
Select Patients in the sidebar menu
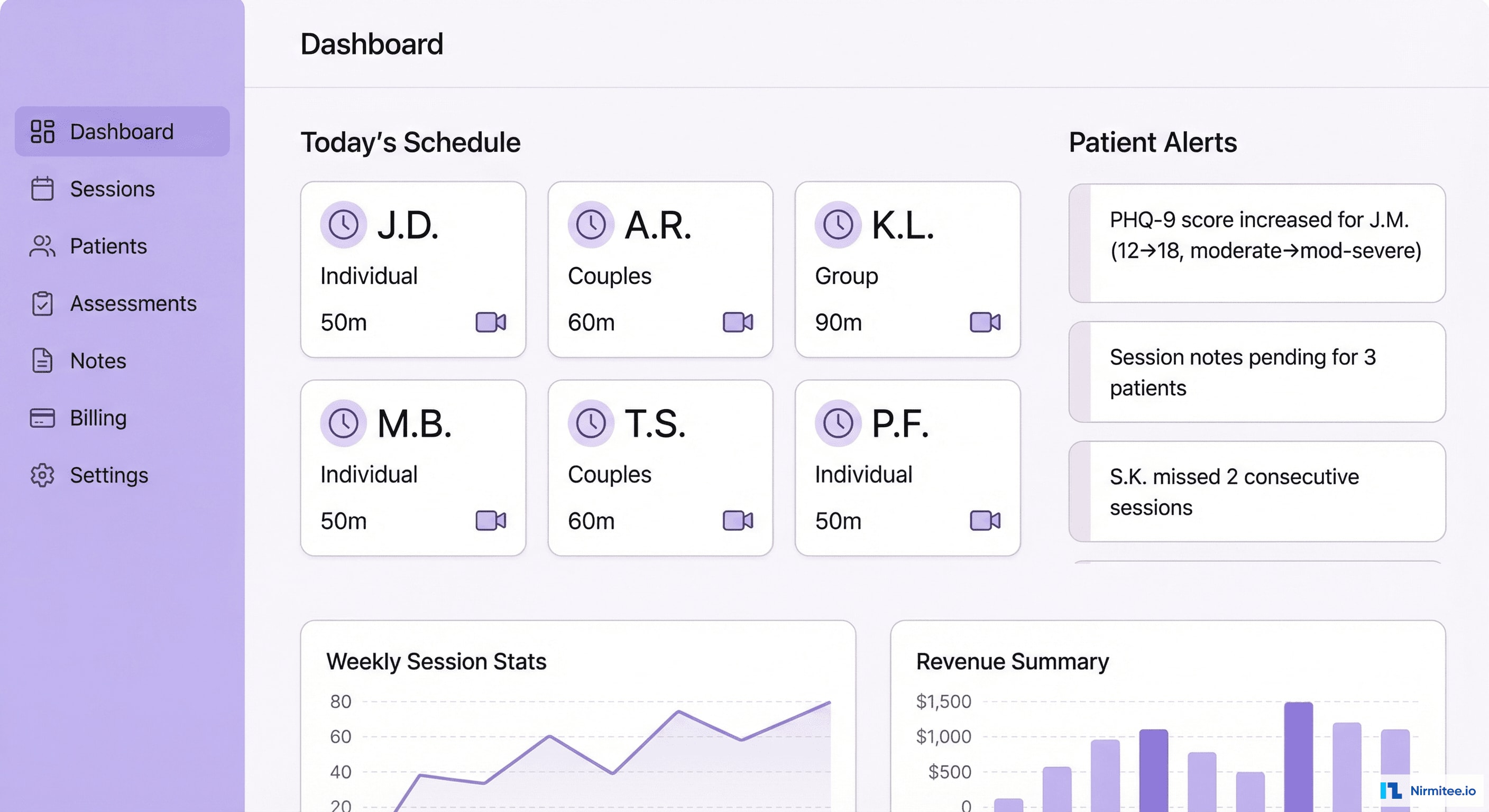click(108, 246)
